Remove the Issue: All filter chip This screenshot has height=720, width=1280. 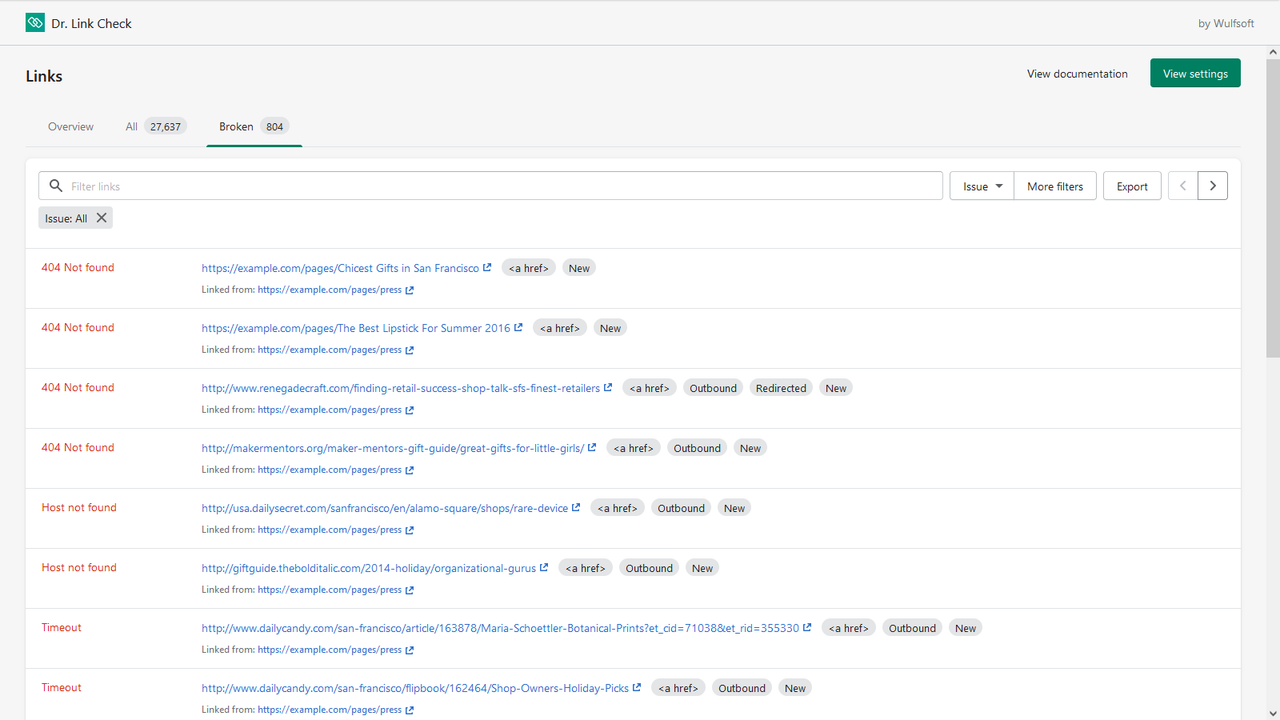point(101,217)
